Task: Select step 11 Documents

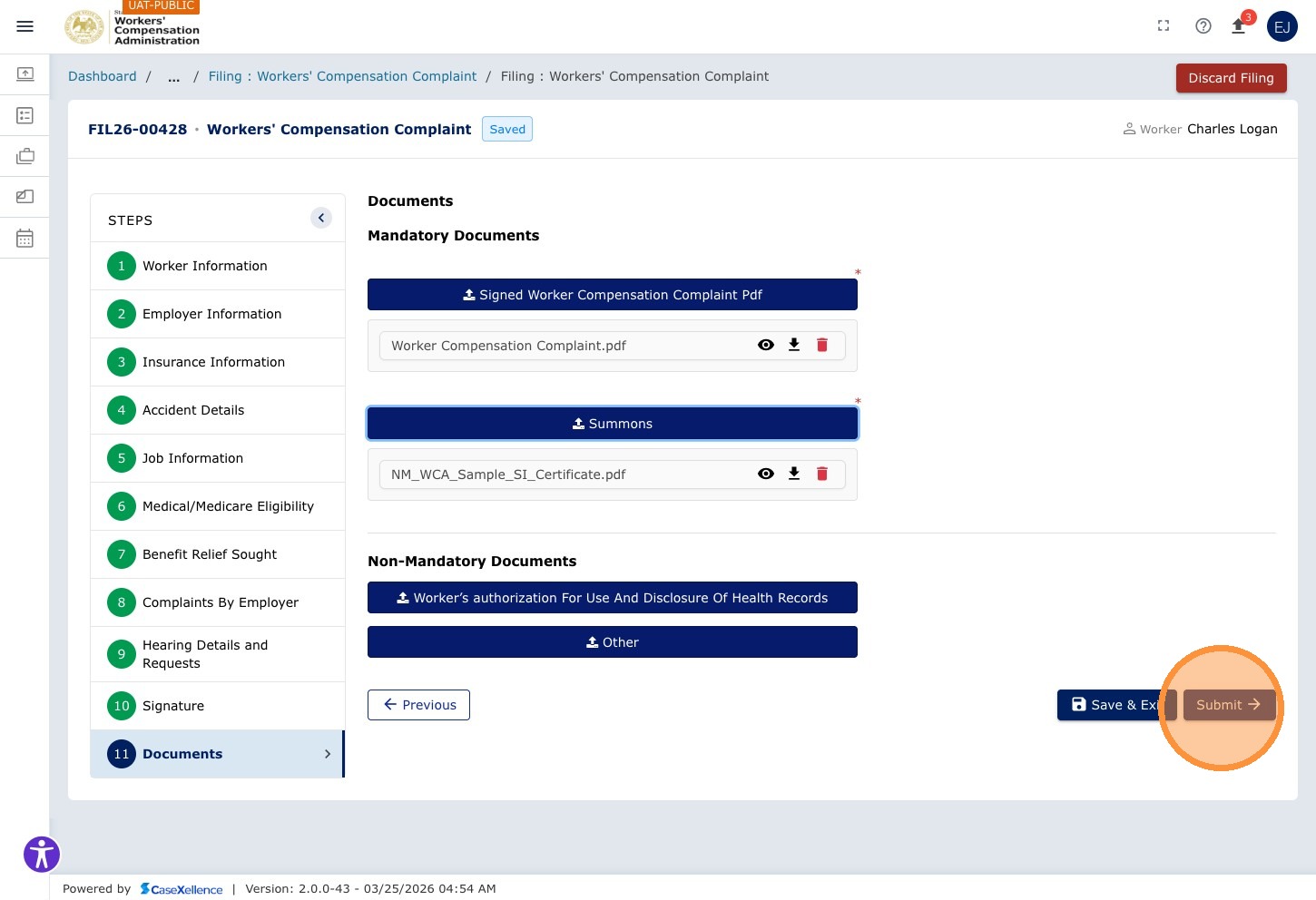Action: click(x=218, y=754)
